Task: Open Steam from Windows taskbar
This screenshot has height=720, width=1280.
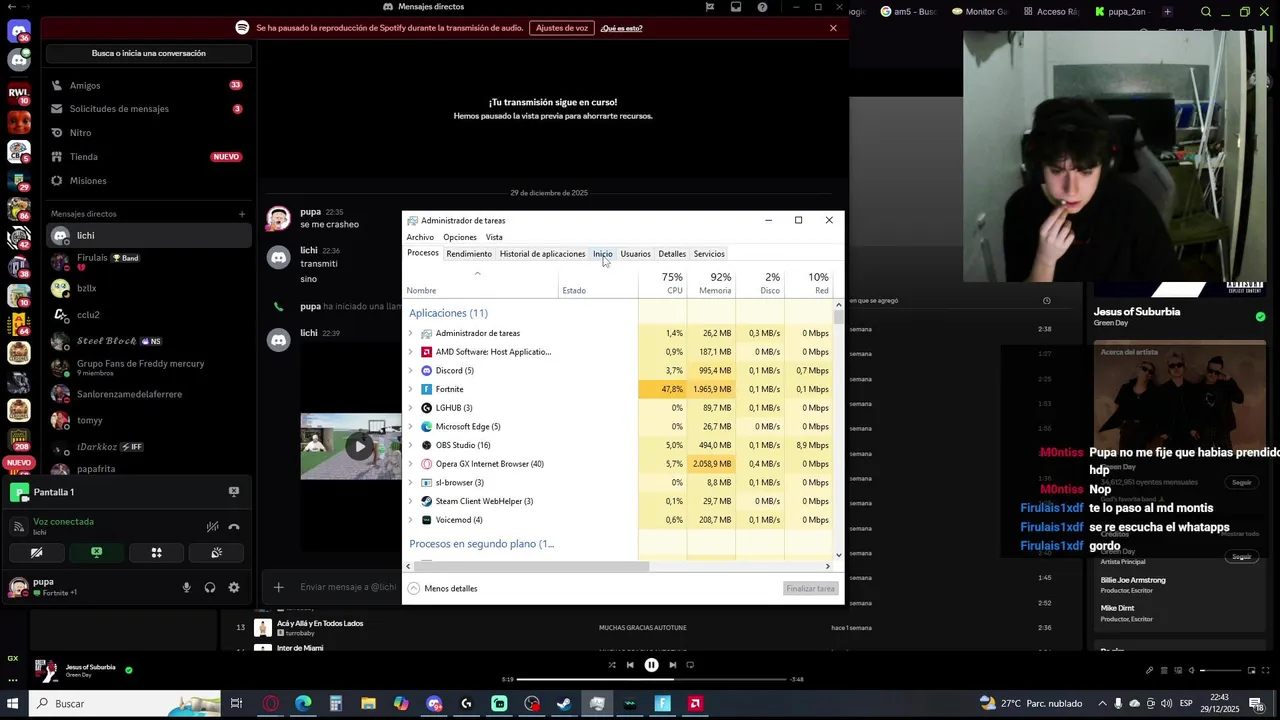Action: point(564,704)
